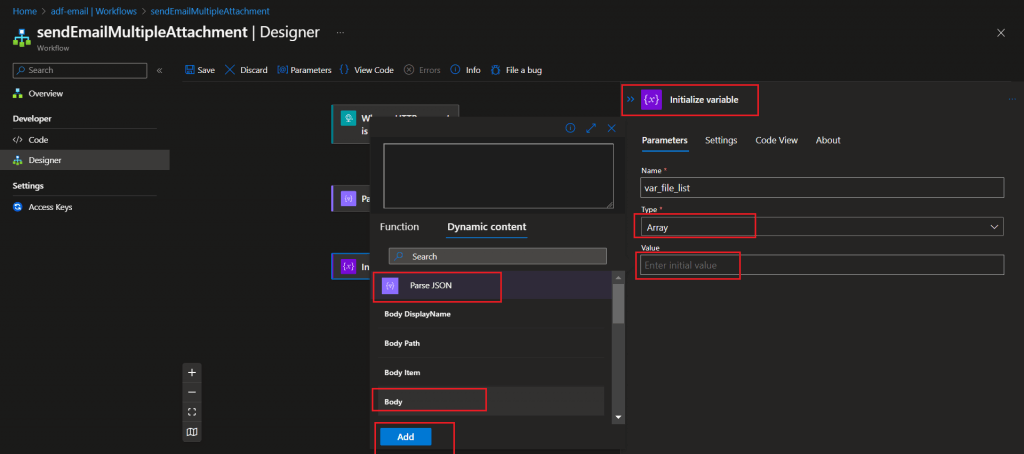Open Access Keys under Settings

tap(50, 207)
